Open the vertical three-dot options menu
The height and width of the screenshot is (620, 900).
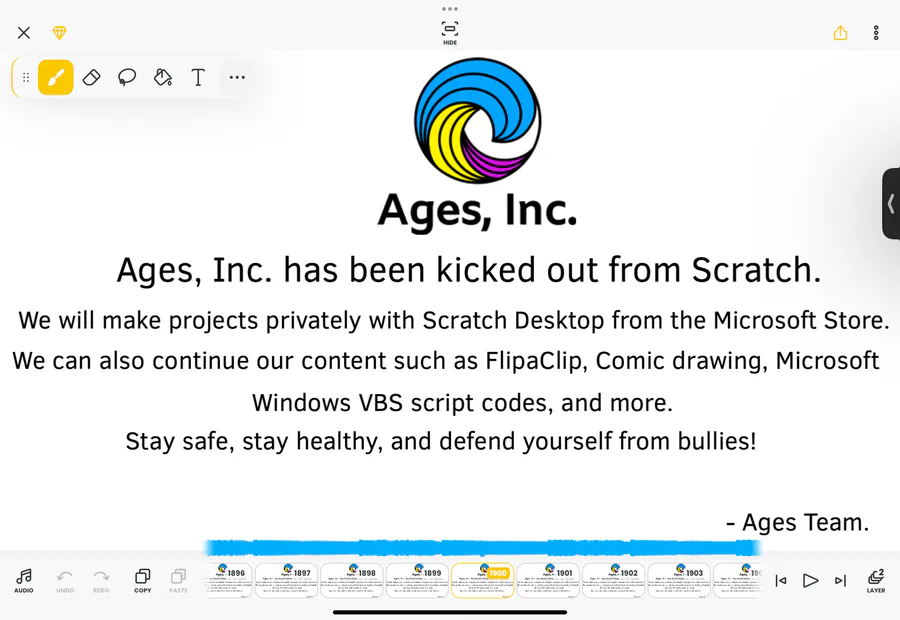click(876, 33)
